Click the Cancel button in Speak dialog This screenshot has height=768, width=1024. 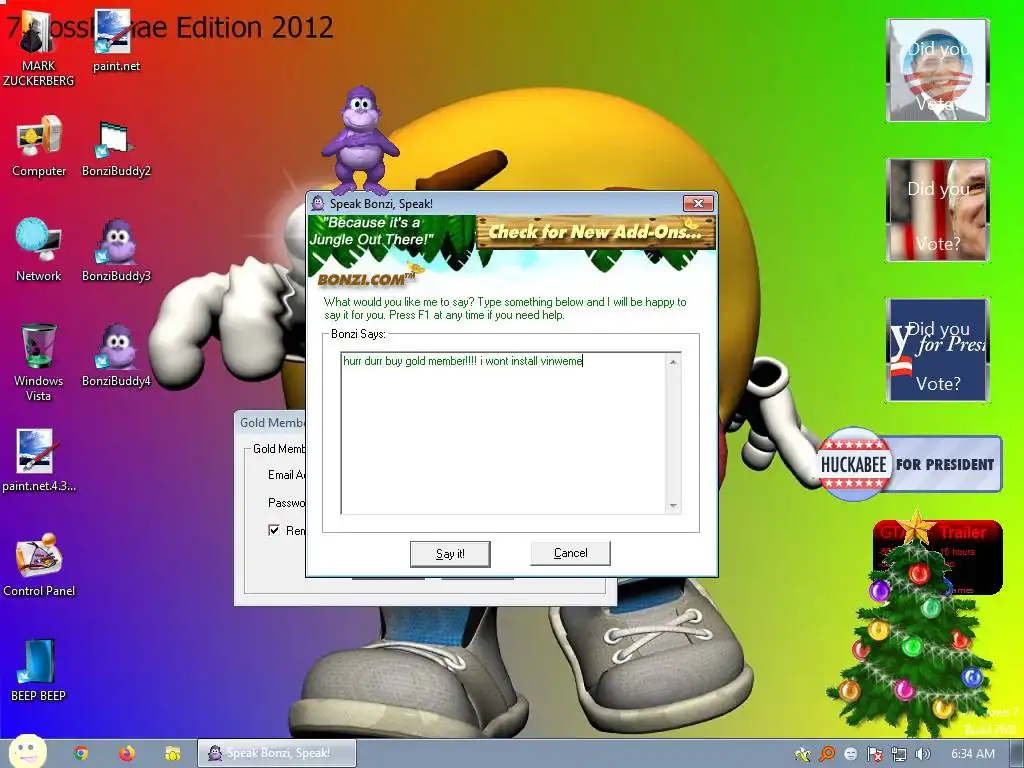coord(570,553)
